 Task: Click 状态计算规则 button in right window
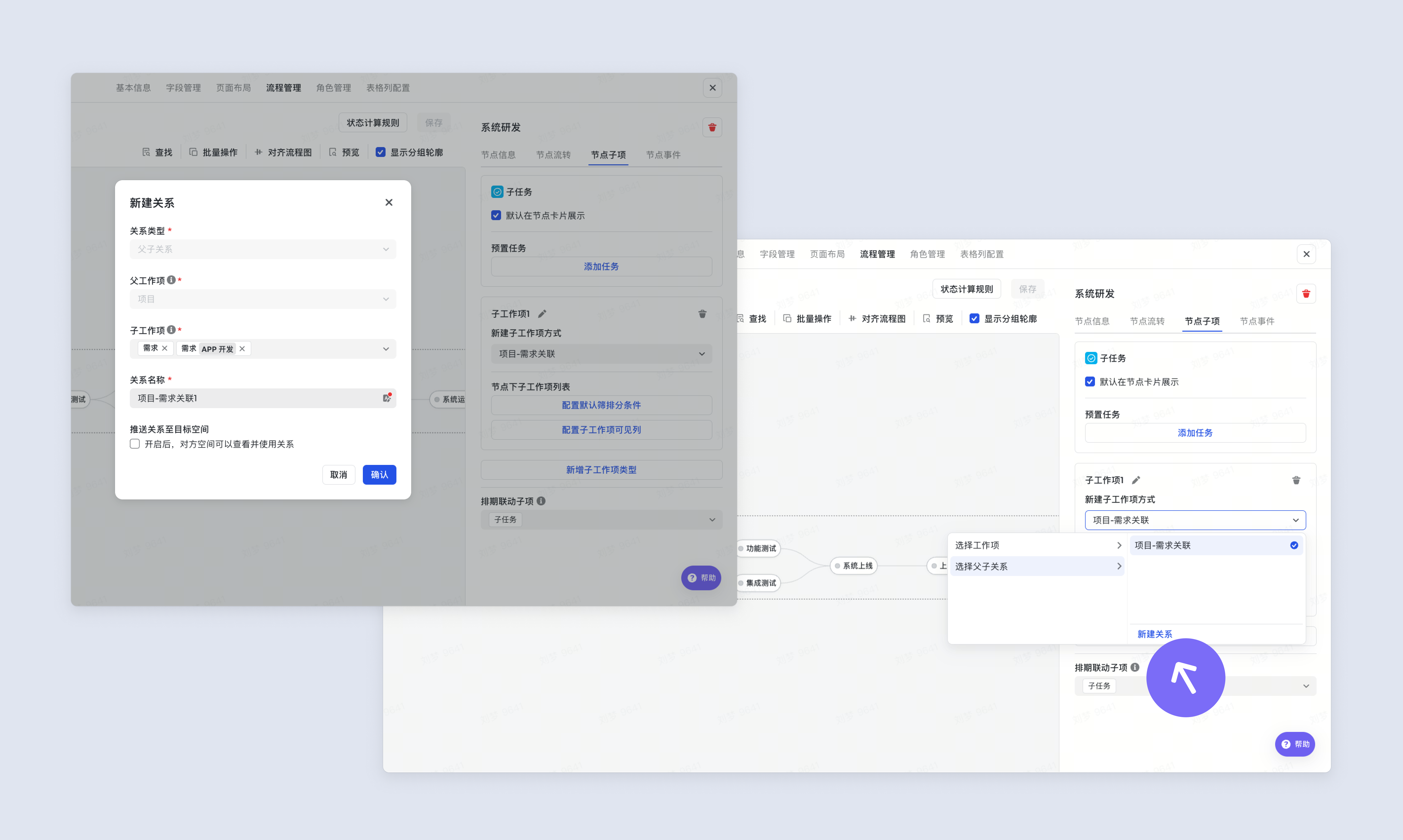(x=966, y=289)
